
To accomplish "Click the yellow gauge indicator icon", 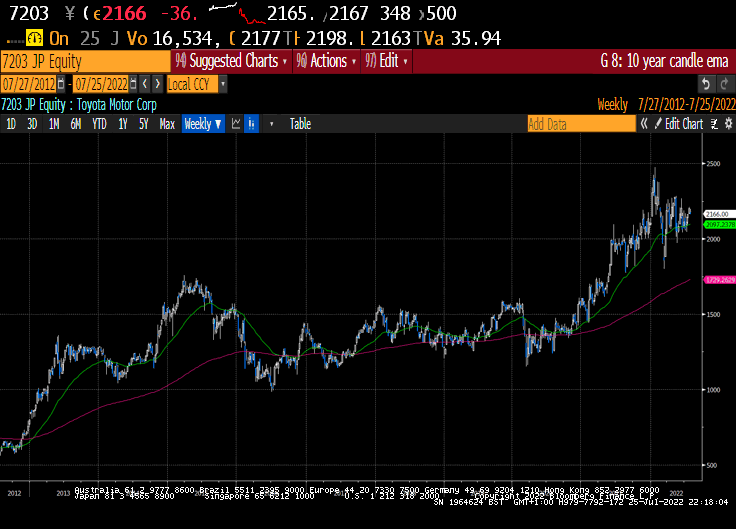I will tap(34, 38).
